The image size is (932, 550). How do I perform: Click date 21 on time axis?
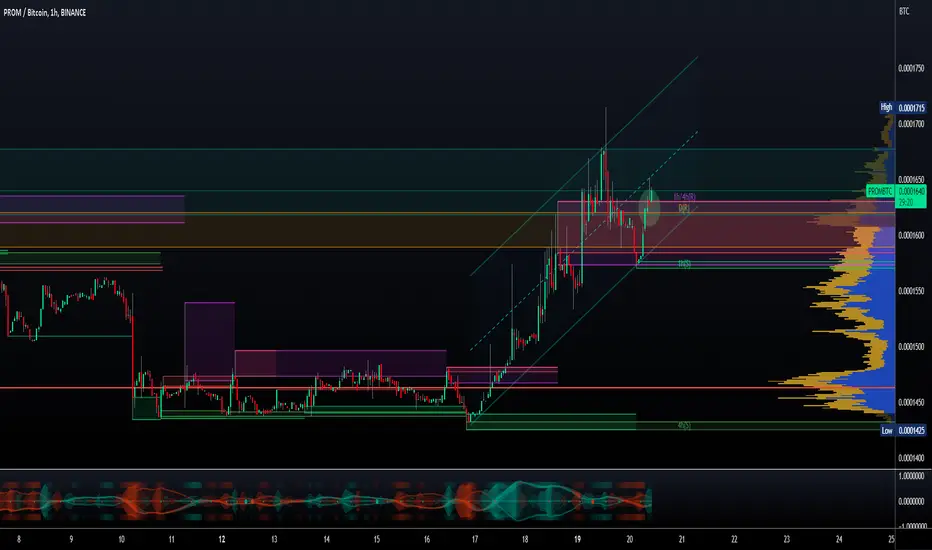coord(682,540)
